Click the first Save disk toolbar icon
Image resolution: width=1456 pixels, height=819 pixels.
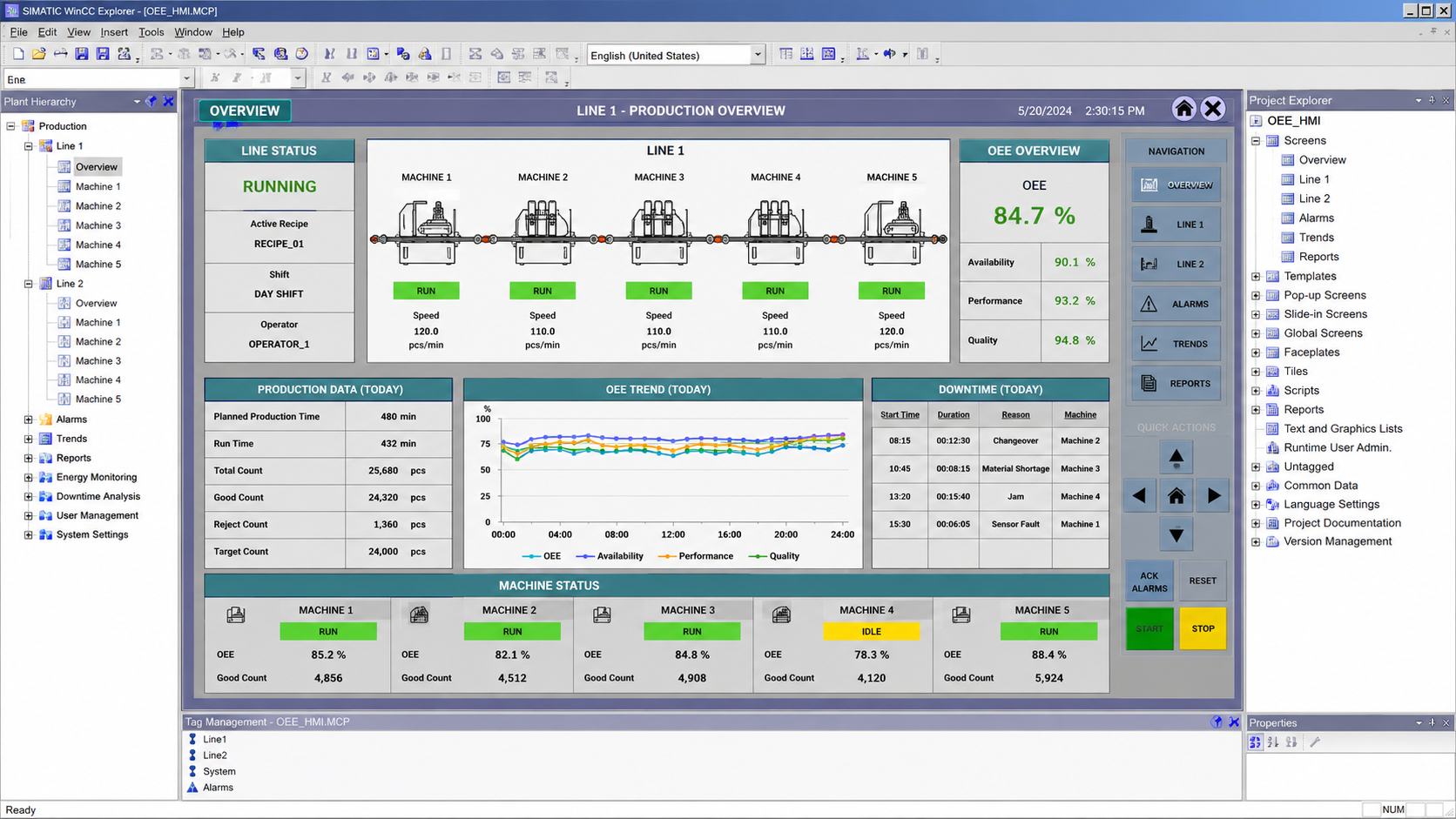(x=82, y=54)
